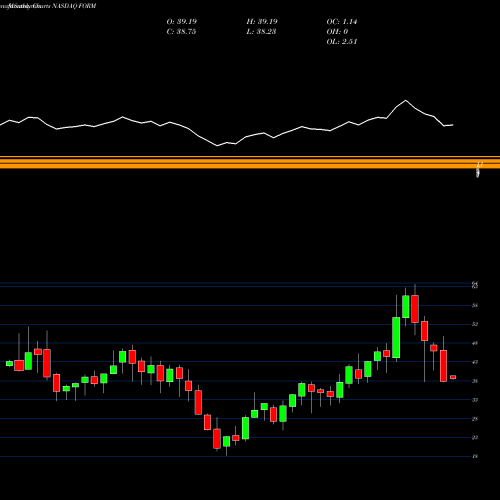Select the 'OL: 2.51' reading

click(342, 41)
